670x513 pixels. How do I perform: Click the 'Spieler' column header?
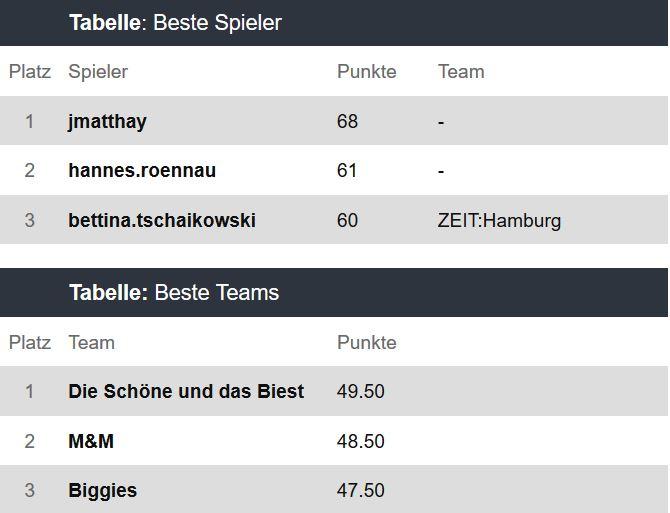98,71
